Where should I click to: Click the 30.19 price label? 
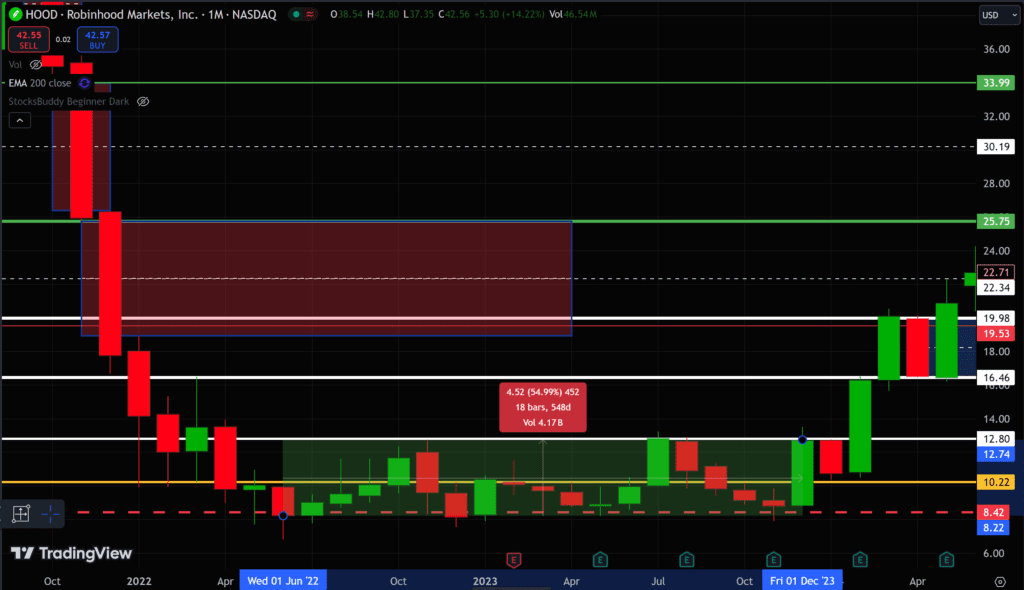click(x=996, y=146)
